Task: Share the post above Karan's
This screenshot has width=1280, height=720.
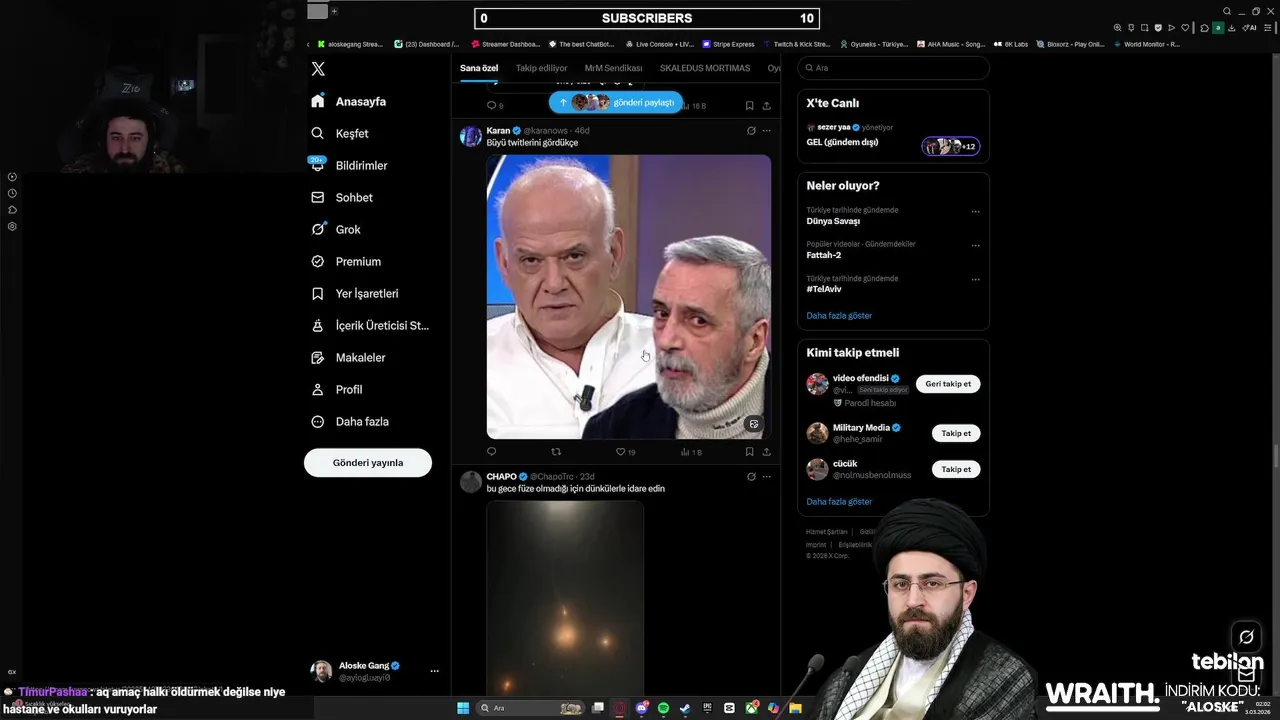Action: point(767,105)
